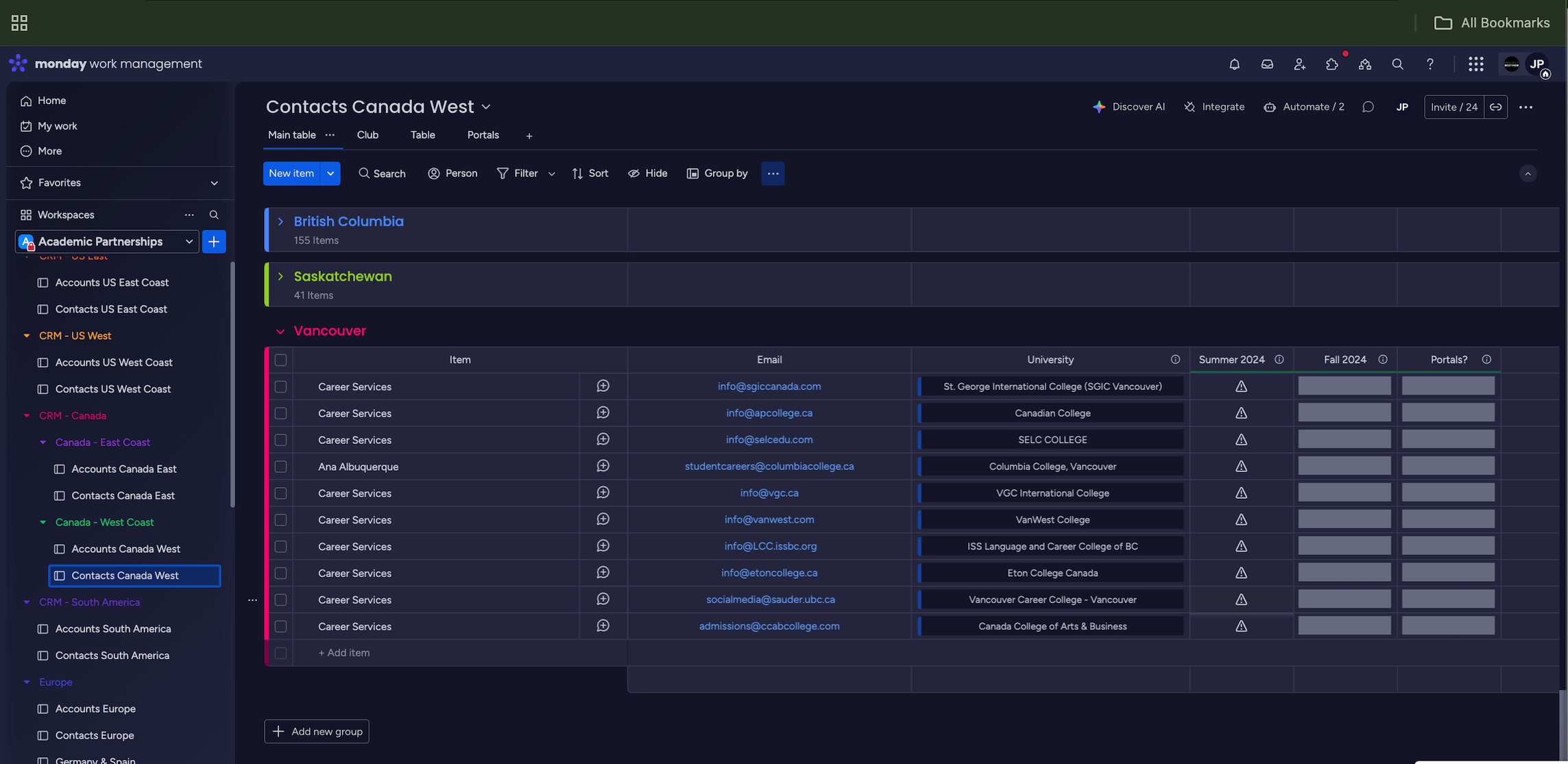Click Fall 2024 column info icon
The height and width of the screenshot is (764, 1568).
[1382, 360]
